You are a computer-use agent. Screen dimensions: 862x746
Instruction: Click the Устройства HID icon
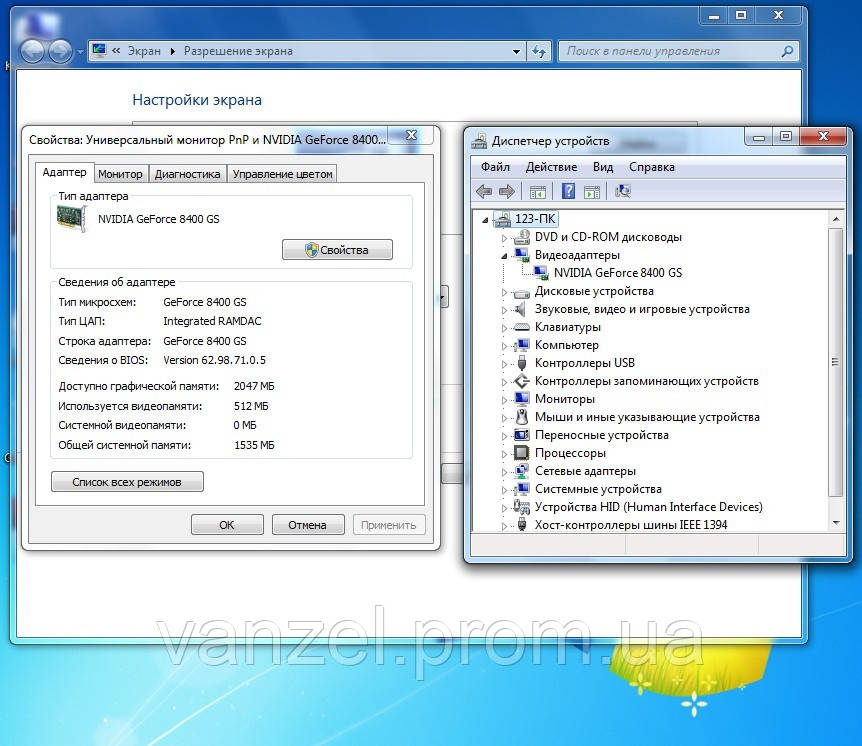pyautogui.click(x=521, y=507)
